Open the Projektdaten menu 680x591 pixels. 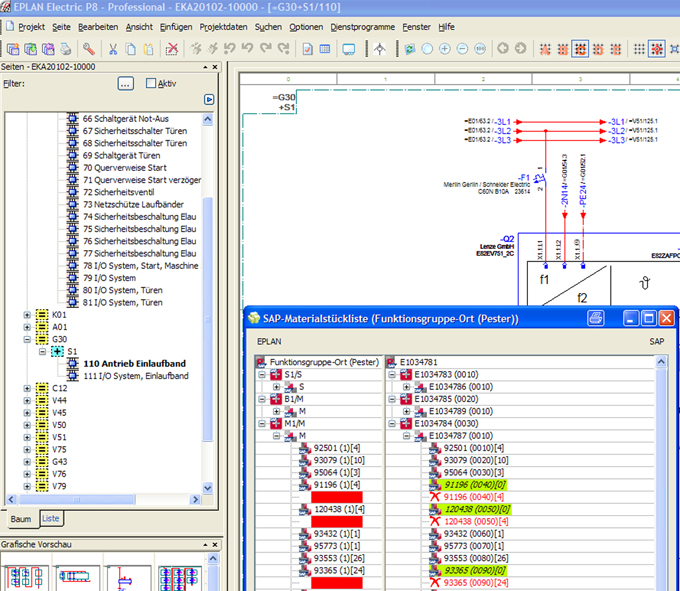click(222, 26)
